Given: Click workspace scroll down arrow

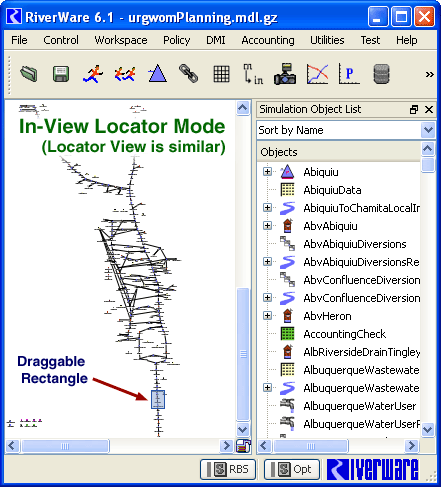Looking at the screenshot, I should pyautogui.click(x=243, y=430).
